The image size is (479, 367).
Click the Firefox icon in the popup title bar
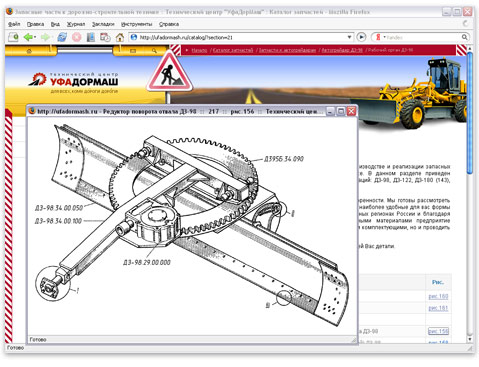point(32,111)
